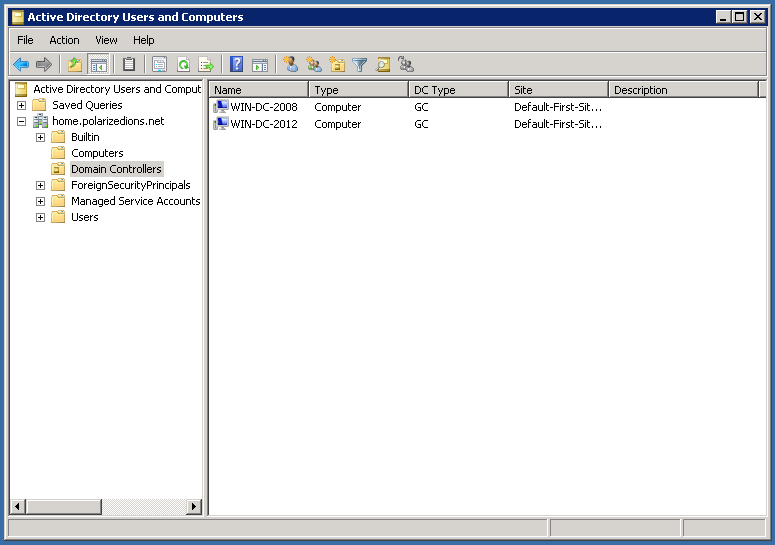Open Help with the question mark icon

pyautogui.click(x=237, y=65)
